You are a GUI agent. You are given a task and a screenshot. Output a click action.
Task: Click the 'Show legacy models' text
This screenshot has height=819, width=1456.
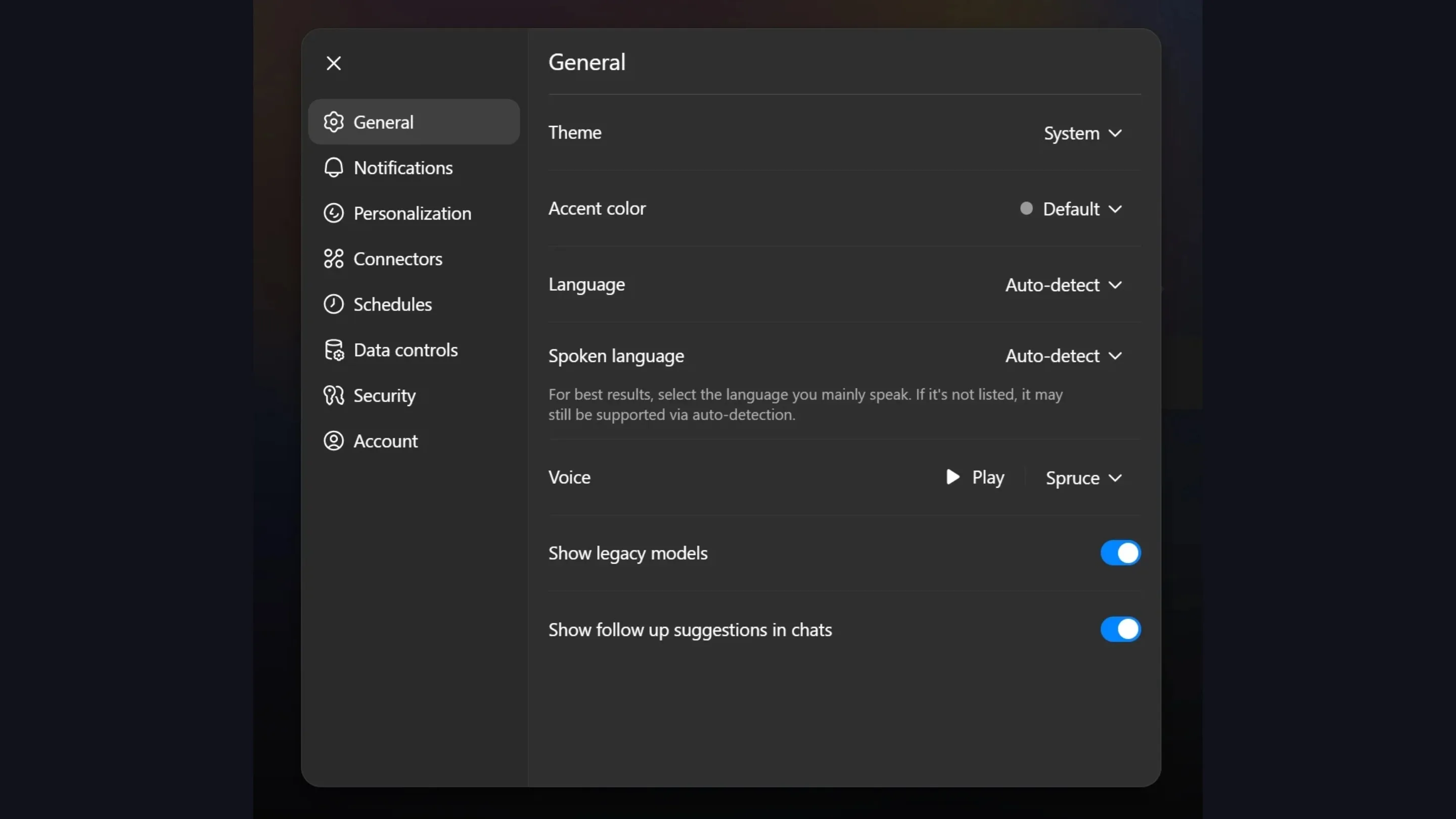[x=628, y=554]
